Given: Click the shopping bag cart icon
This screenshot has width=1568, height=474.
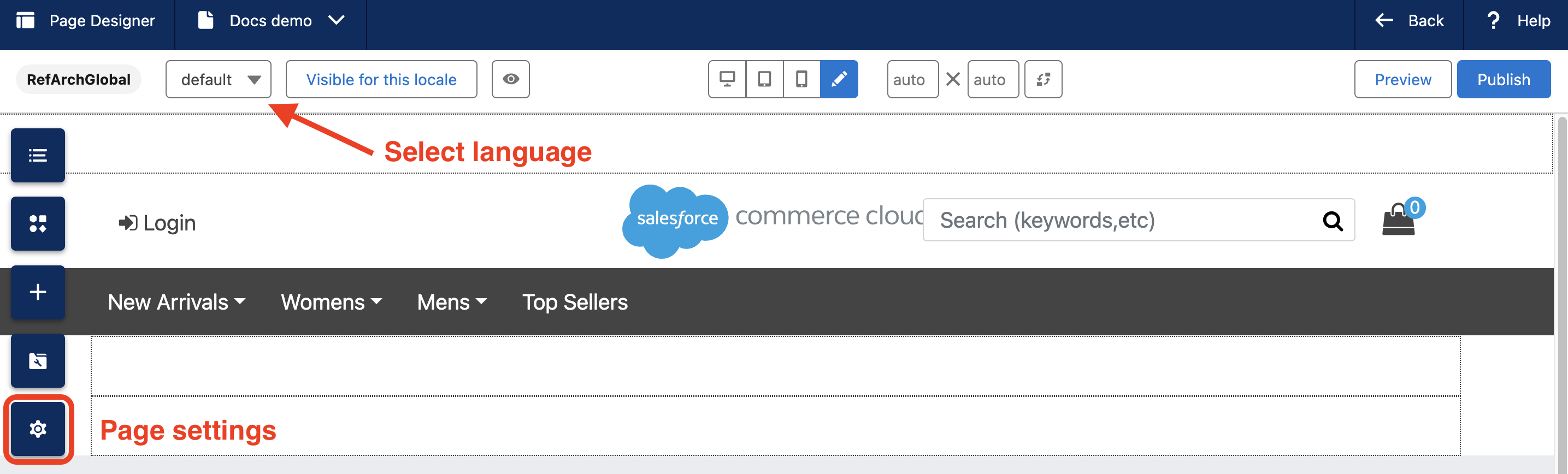Looking at the screenshot, I should tap(1399, 218).
